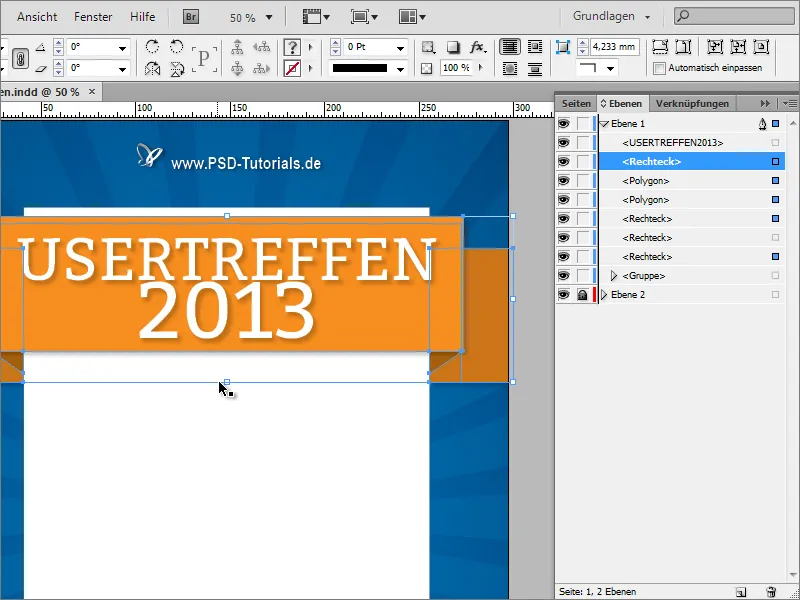The image size is (800, 600).
Task: Switch to the Verknüpfungen tab
Action: (x=692, y=104)
